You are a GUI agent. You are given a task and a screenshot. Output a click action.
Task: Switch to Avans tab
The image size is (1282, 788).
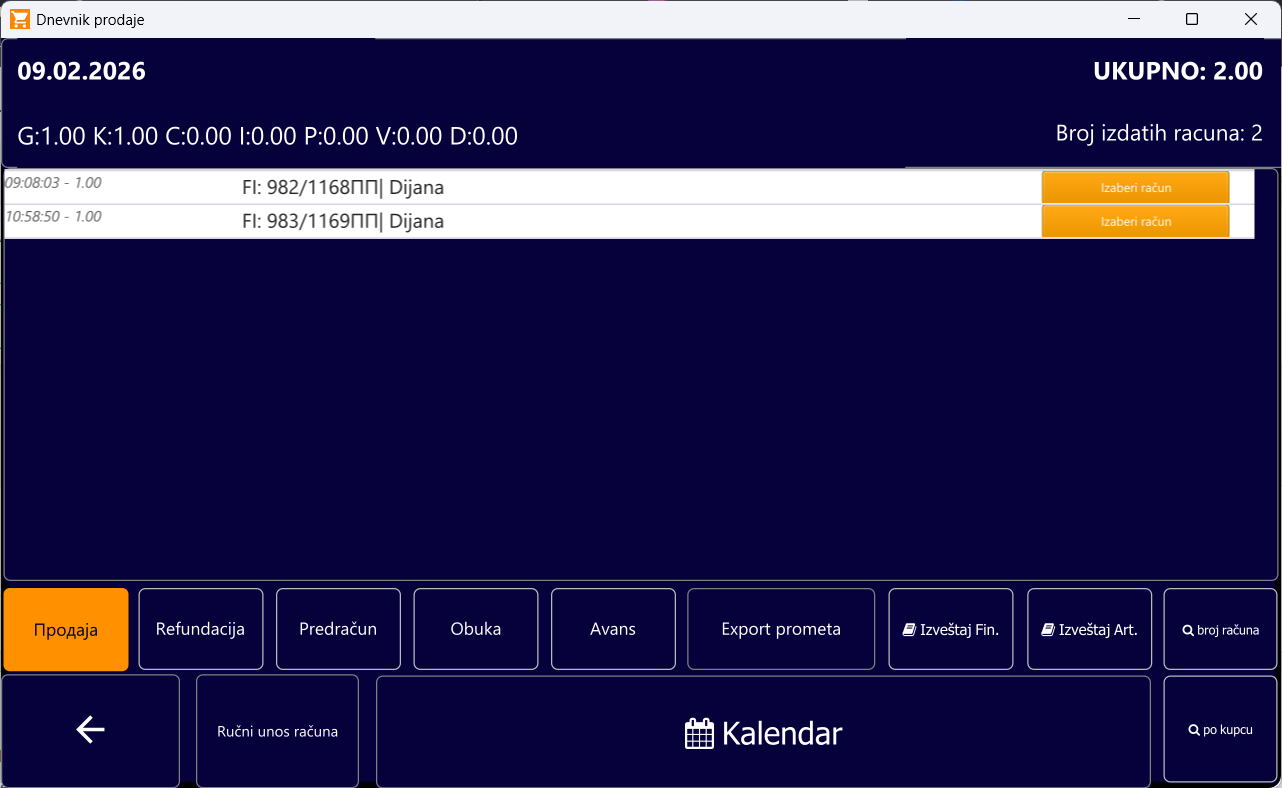coord(612,629)
